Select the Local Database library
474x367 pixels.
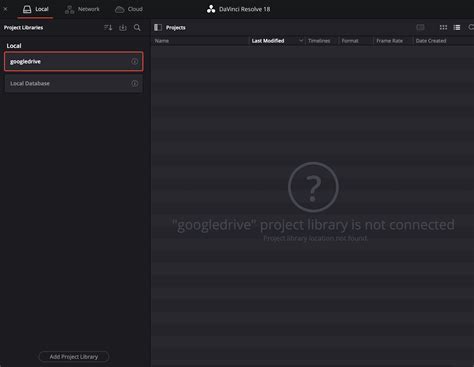click(74, 83)
